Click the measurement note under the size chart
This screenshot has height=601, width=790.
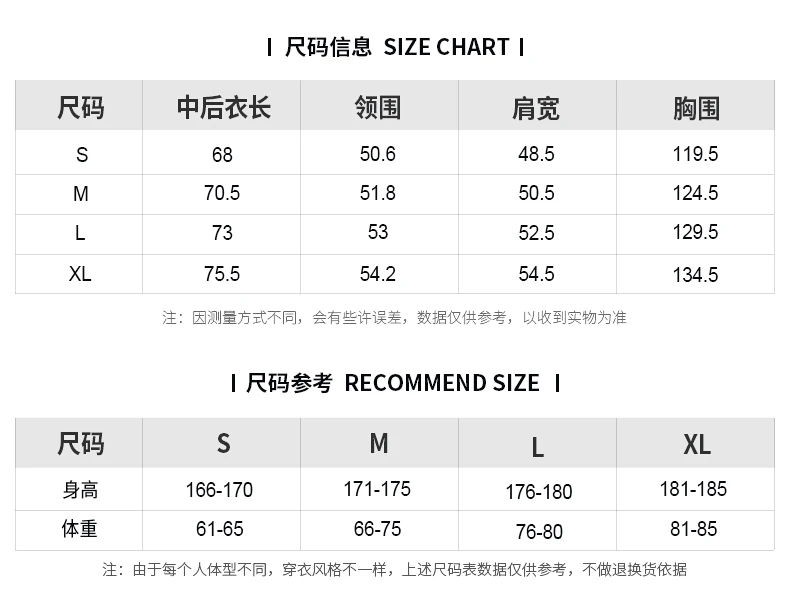[x=394, y=318]
